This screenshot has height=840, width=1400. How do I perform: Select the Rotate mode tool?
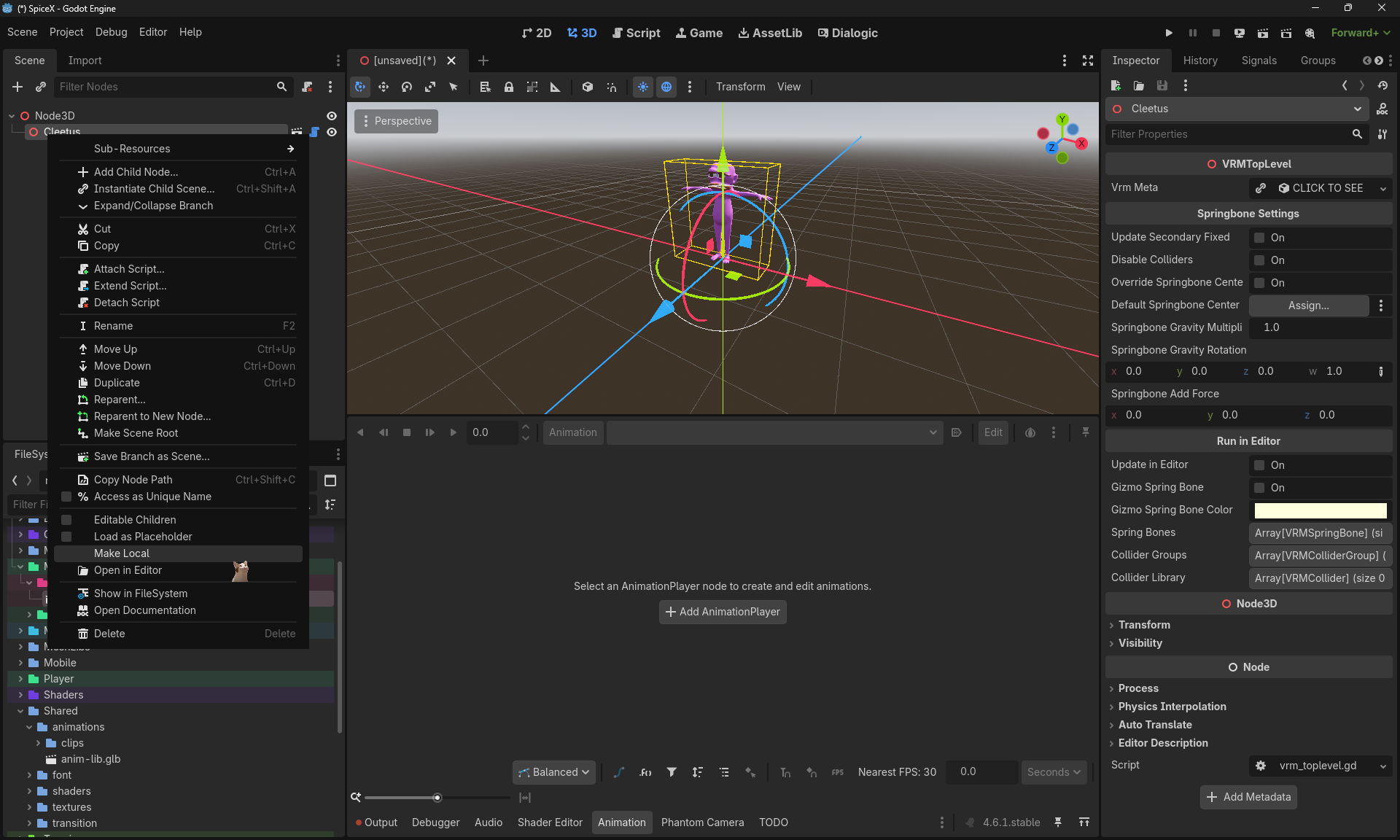pyautogui.click(x=407, y=87)
